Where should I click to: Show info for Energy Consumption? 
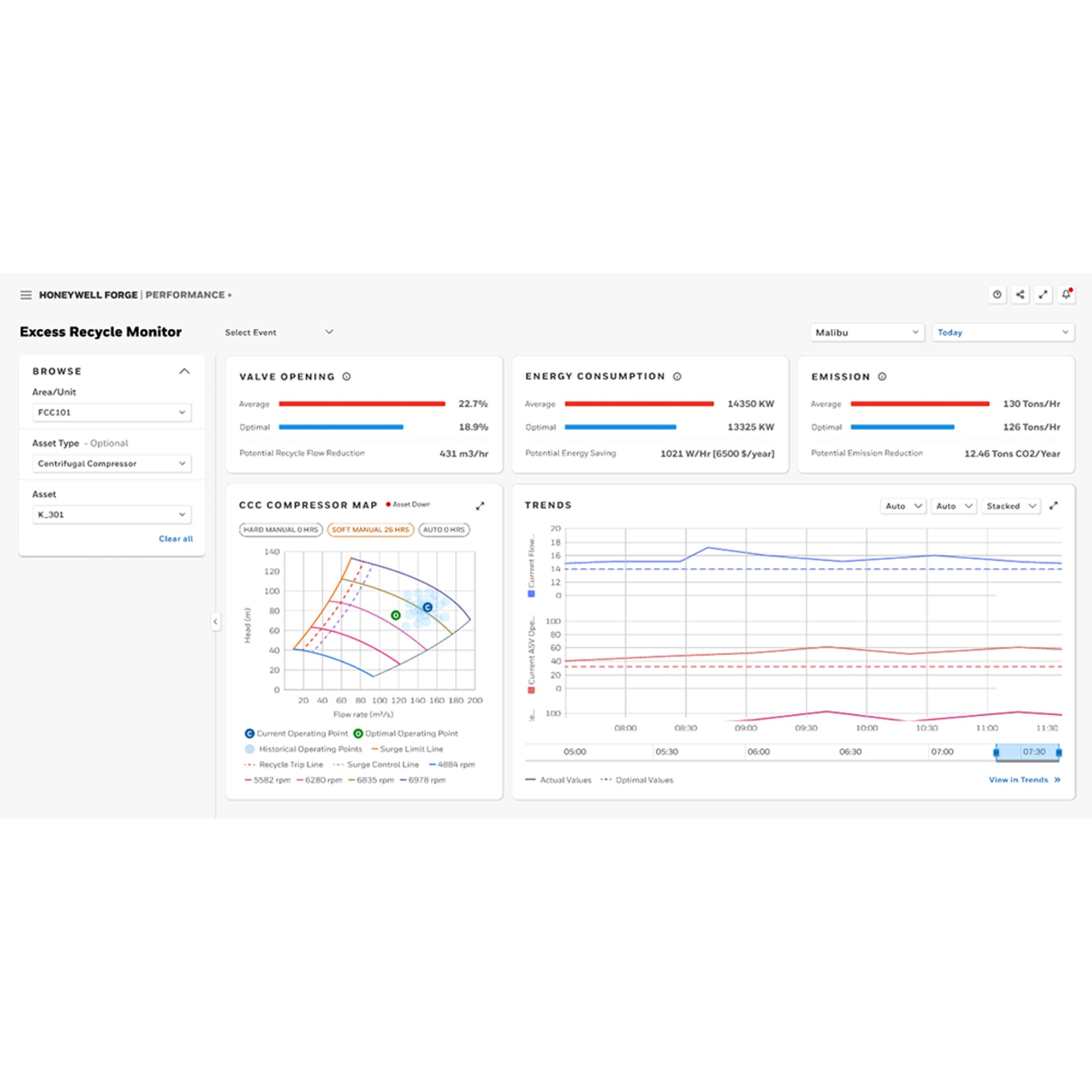(677, 377)
